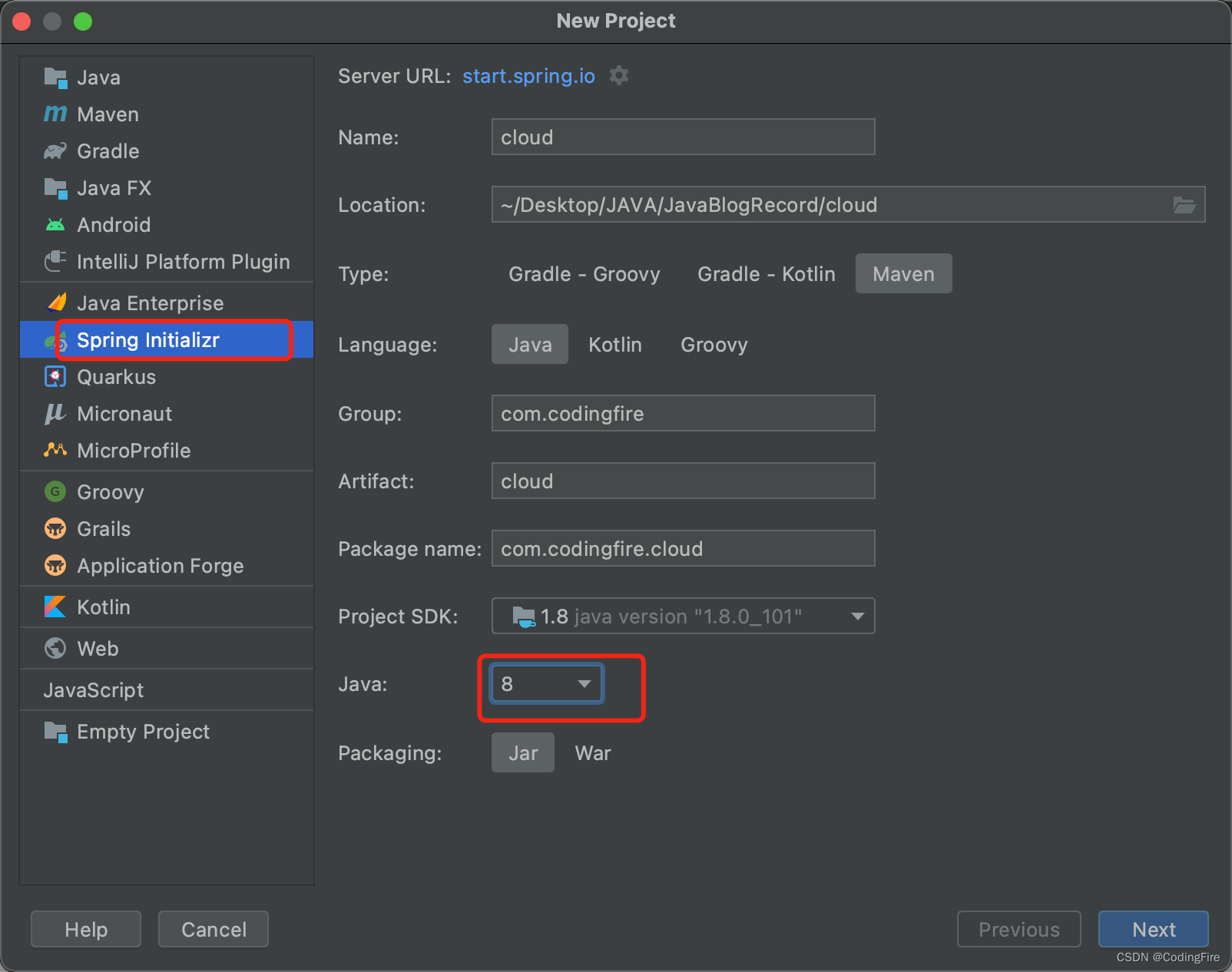Click the Empty Project folder icon

(x=55, y=732)
